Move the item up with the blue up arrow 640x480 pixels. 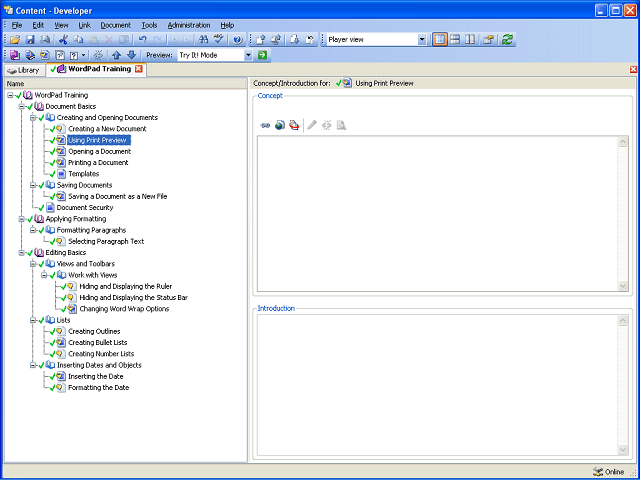coord(117,55)
